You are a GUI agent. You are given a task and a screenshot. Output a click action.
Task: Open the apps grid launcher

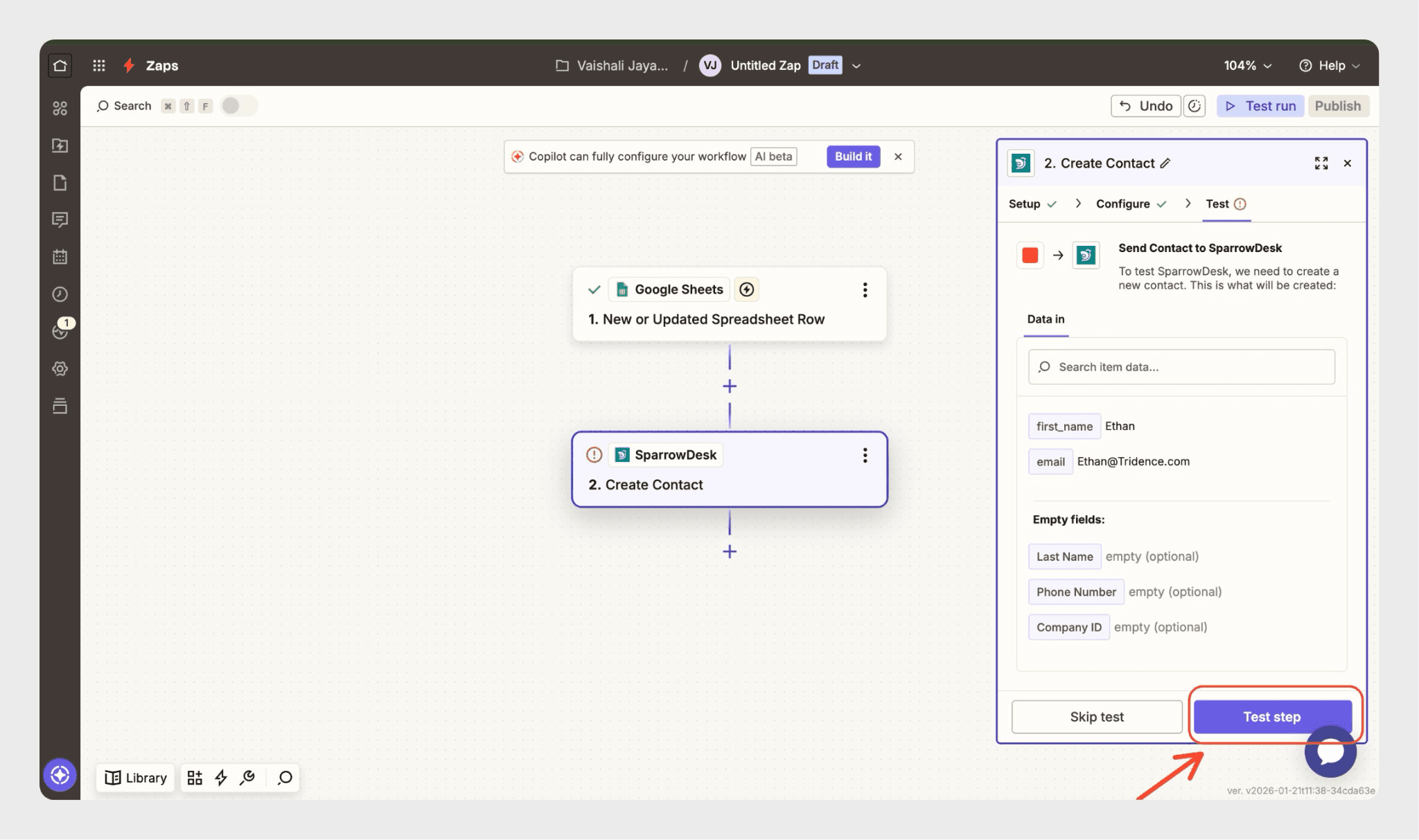tap(99, 66)
